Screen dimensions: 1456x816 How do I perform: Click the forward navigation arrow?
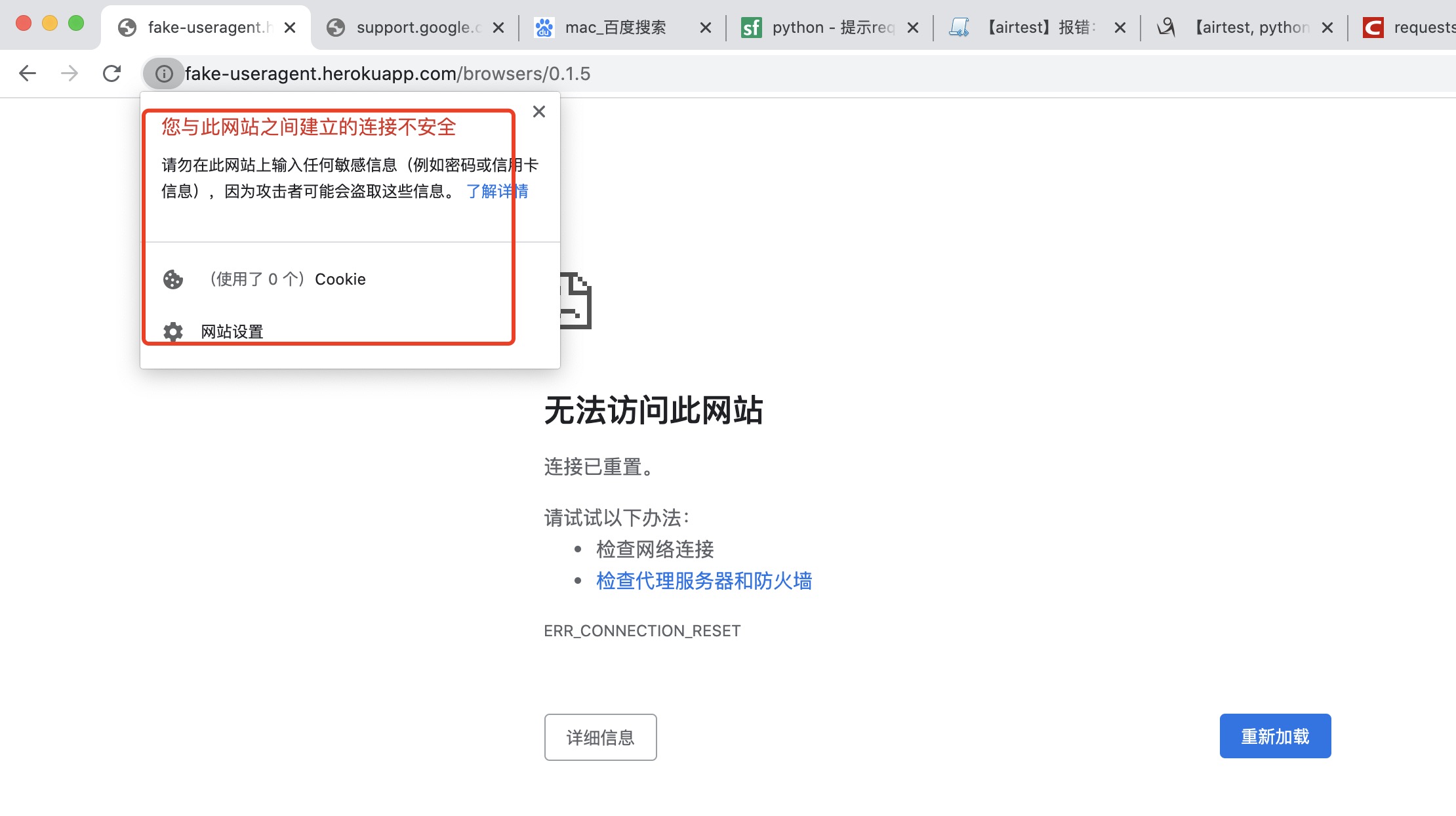[68, 73]
